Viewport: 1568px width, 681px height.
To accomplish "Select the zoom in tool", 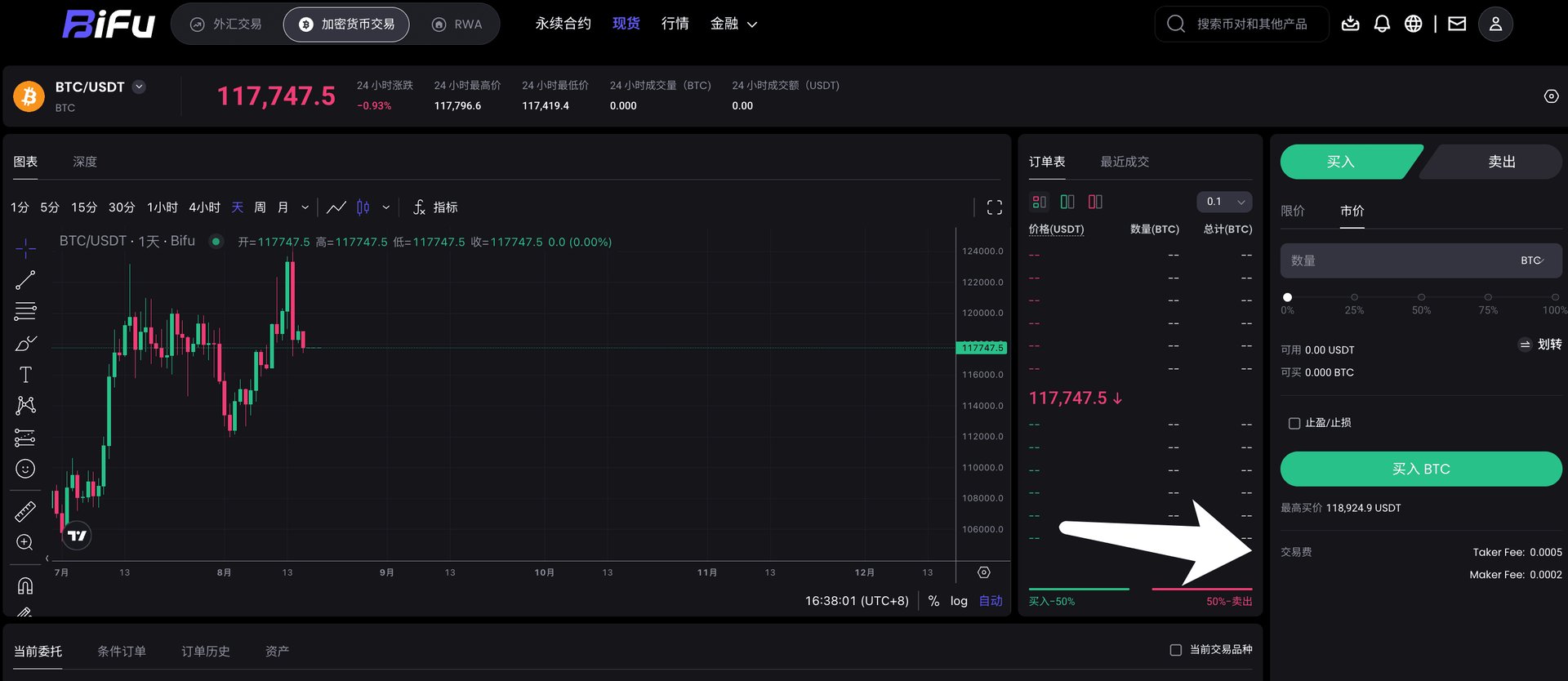I will tap(25, 542).
